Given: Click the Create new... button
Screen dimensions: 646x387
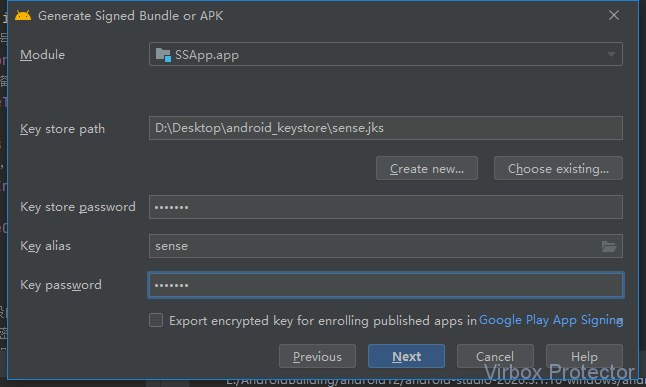Looking at the screenshot, I should tap(427, 168).
